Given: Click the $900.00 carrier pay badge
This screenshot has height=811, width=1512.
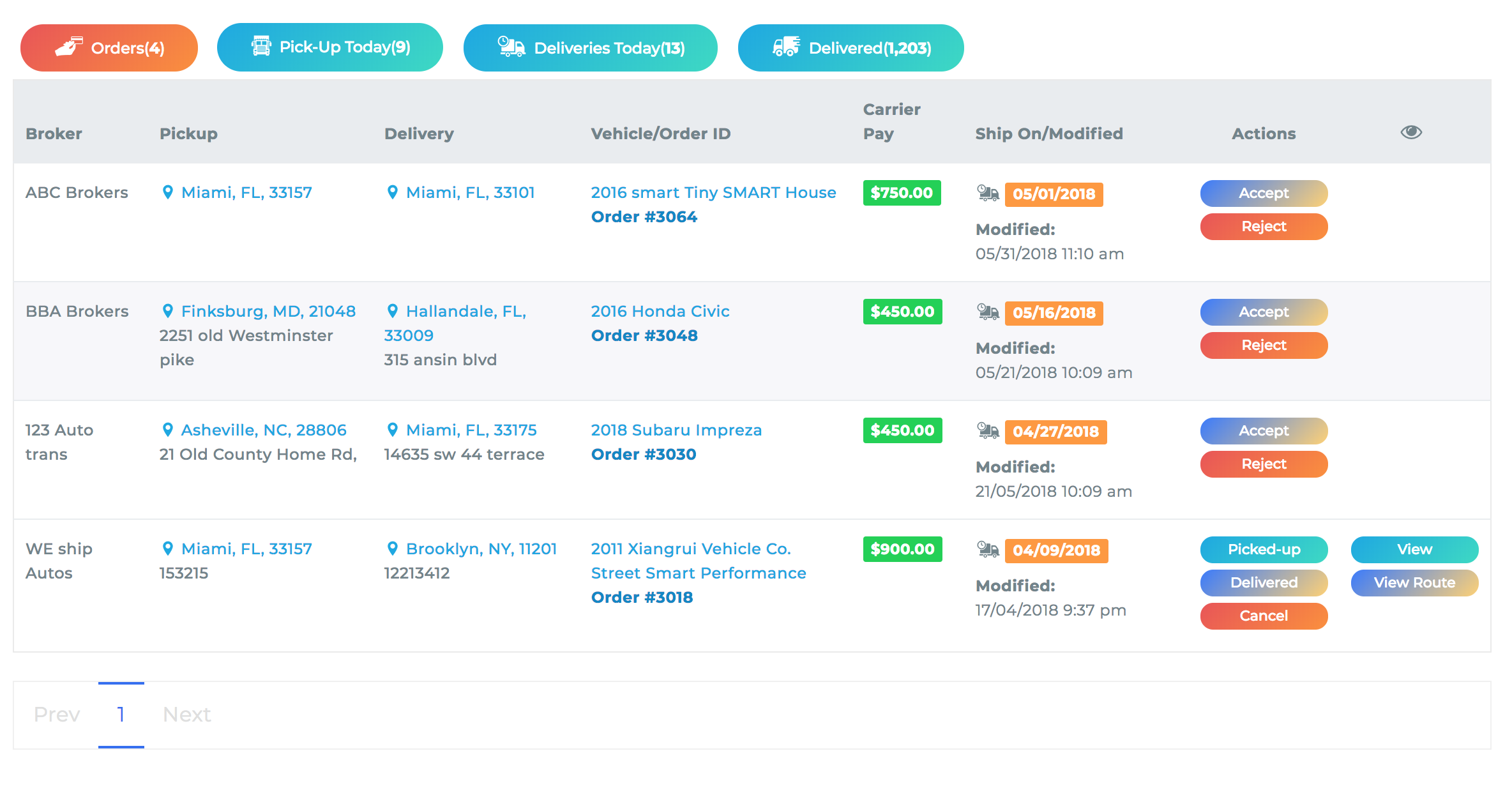Looking at the screenshot, I should pos(902,549).
